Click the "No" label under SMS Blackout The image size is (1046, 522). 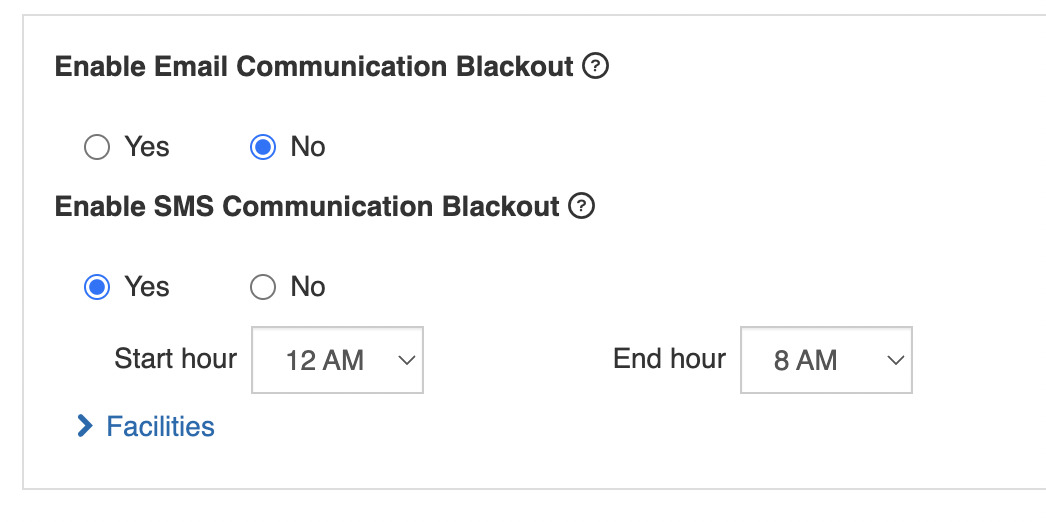pos(308,287)
